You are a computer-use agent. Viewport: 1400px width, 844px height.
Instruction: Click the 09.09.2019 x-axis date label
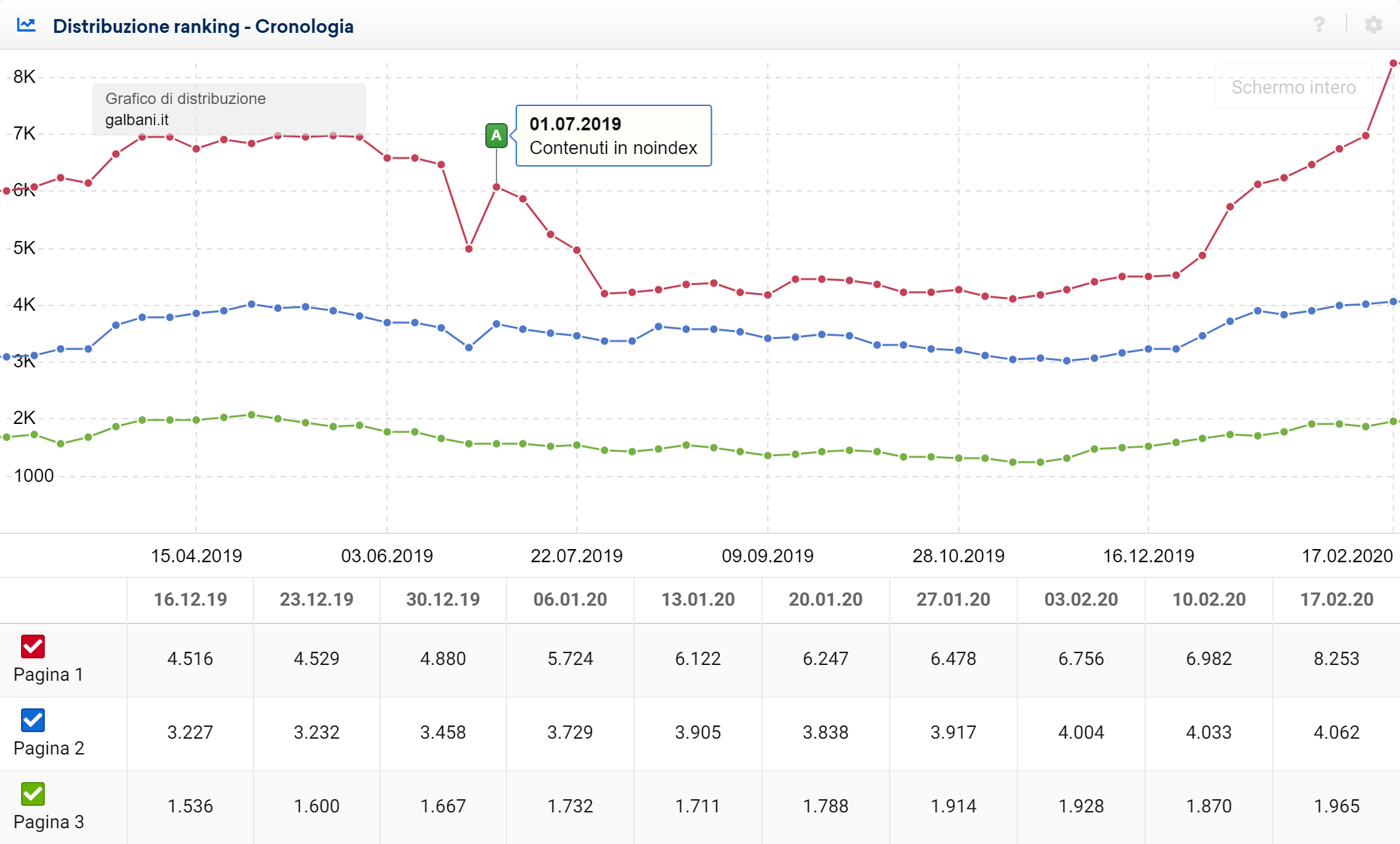pos(768,556)
